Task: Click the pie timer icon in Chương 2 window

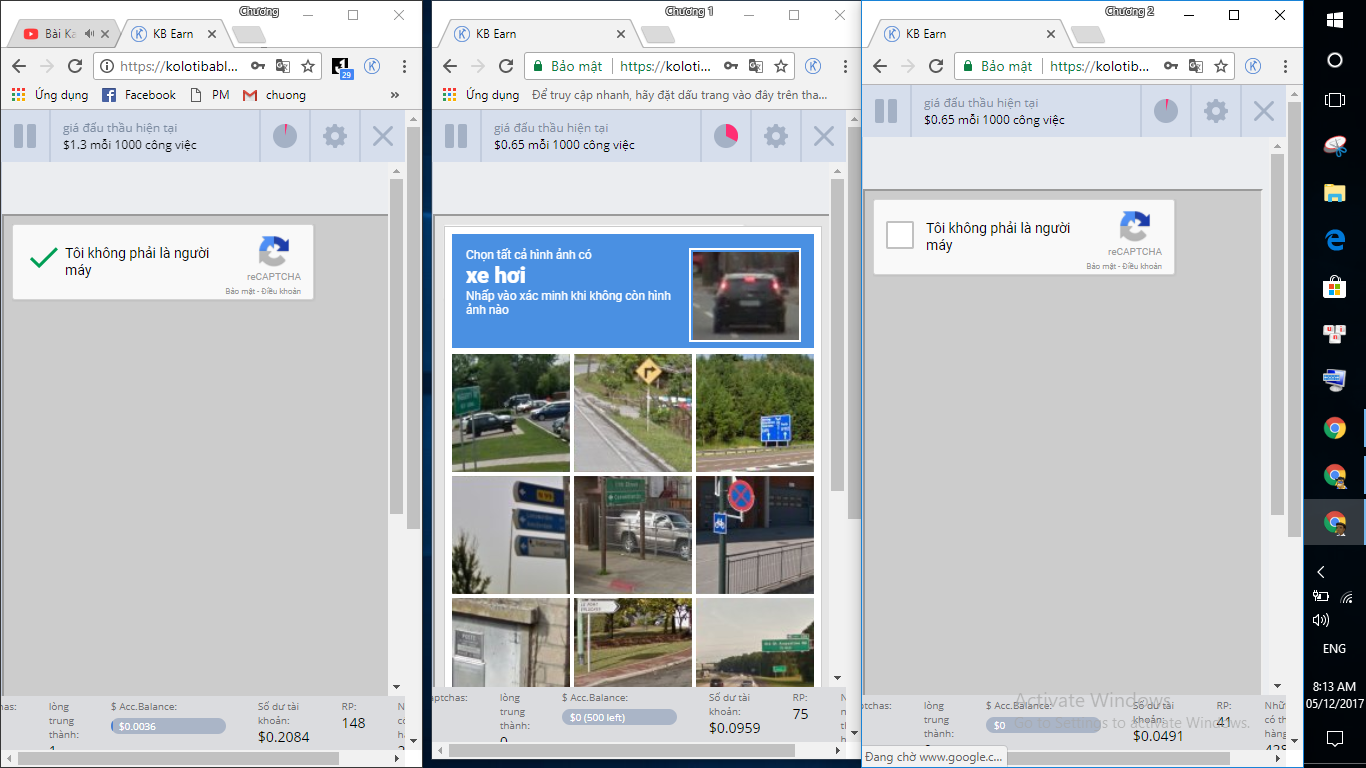Action: [1166, 110]
